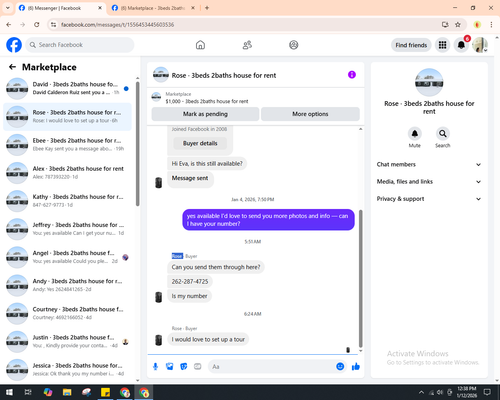Open the Justin conversation
The width and height of the screenshot is (500, 400).
(x=67, y=341)
